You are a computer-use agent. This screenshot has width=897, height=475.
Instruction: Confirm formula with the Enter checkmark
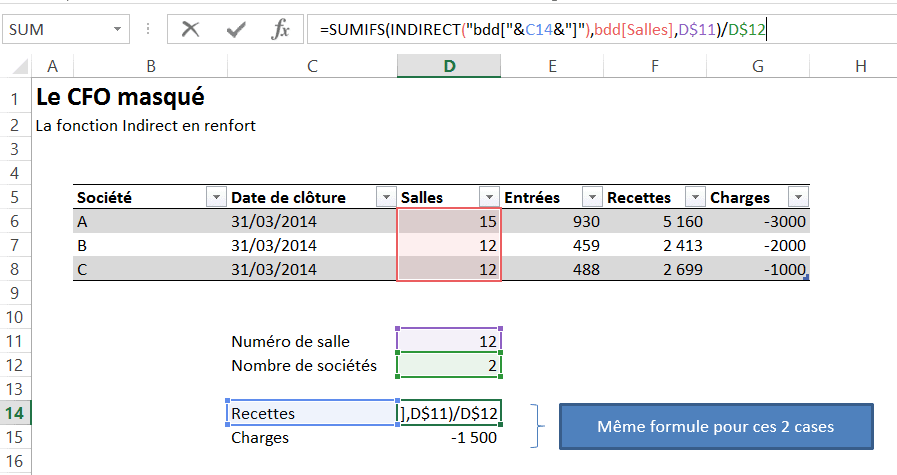[x=236, y=30]
